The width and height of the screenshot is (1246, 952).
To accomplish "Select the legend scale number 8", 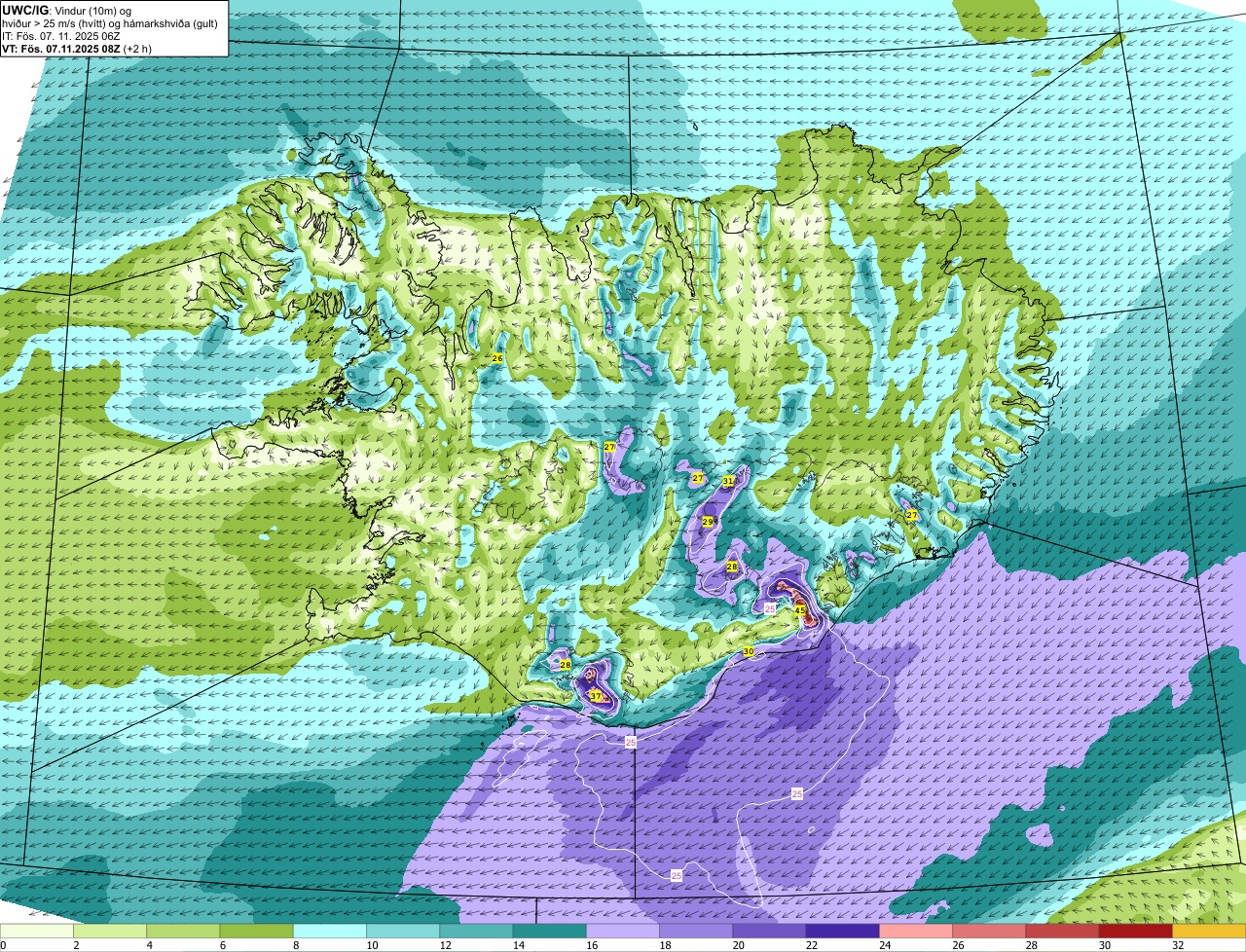I will tap(294, 944).
